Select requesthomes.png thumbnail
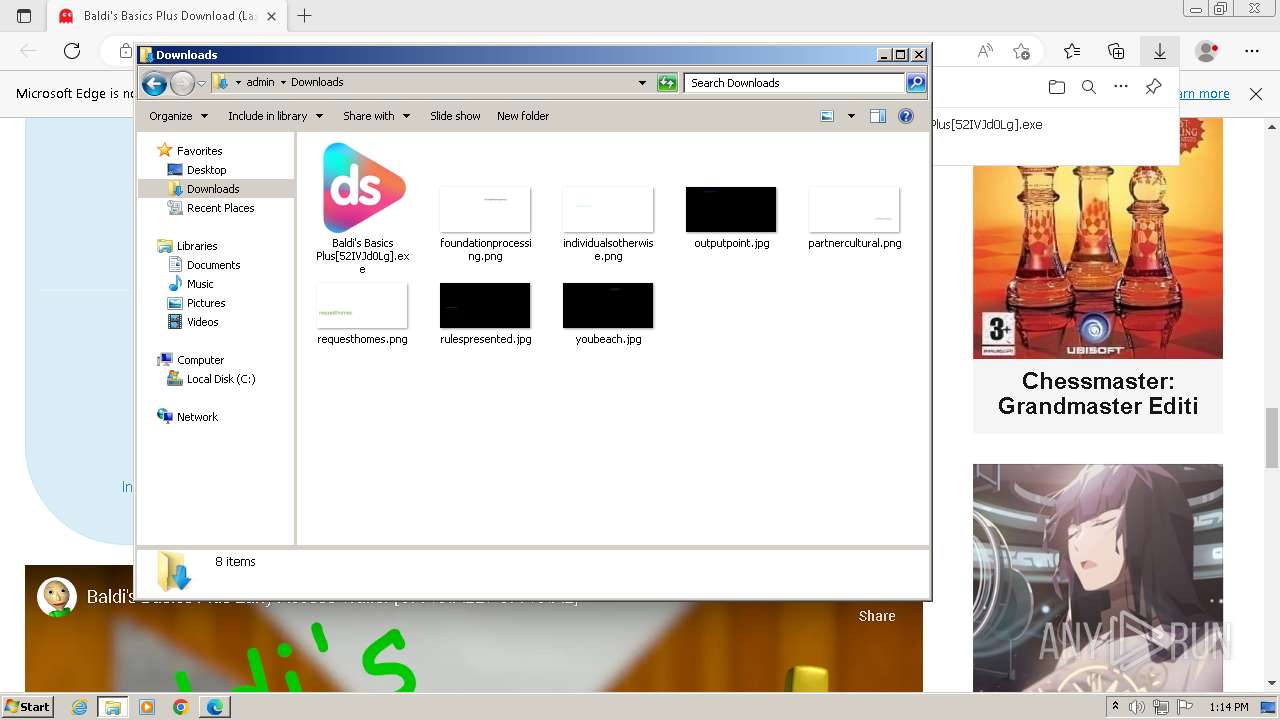1280x720 pixels. (362, 314)
